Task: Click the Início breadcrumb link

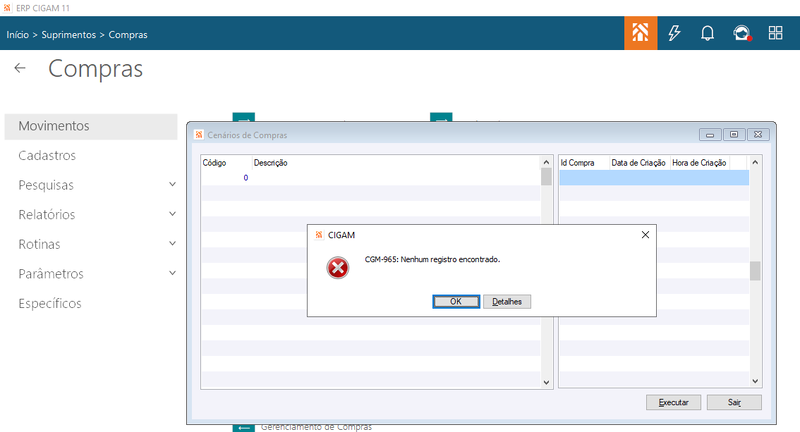Action: click(x=17, y=35)
